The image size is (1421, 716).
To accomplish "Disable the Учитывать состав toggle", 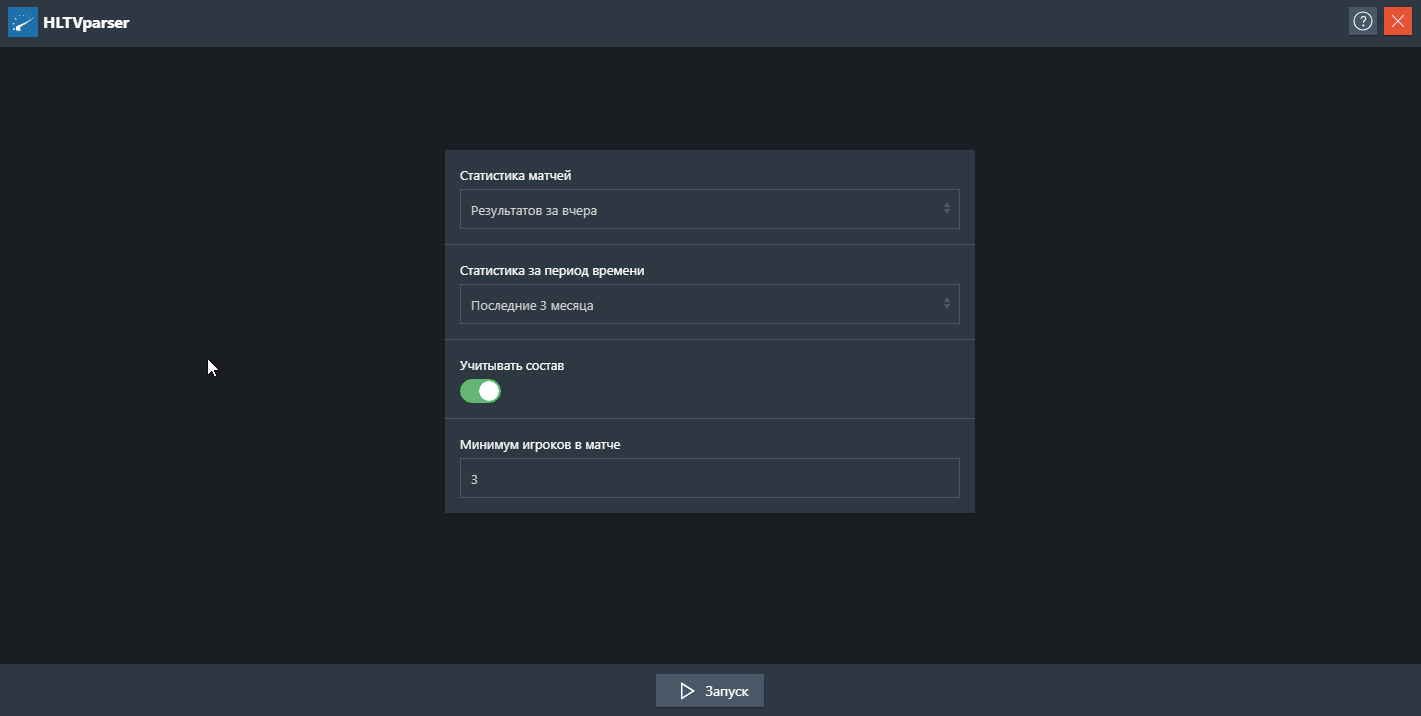I will point(480,391).
